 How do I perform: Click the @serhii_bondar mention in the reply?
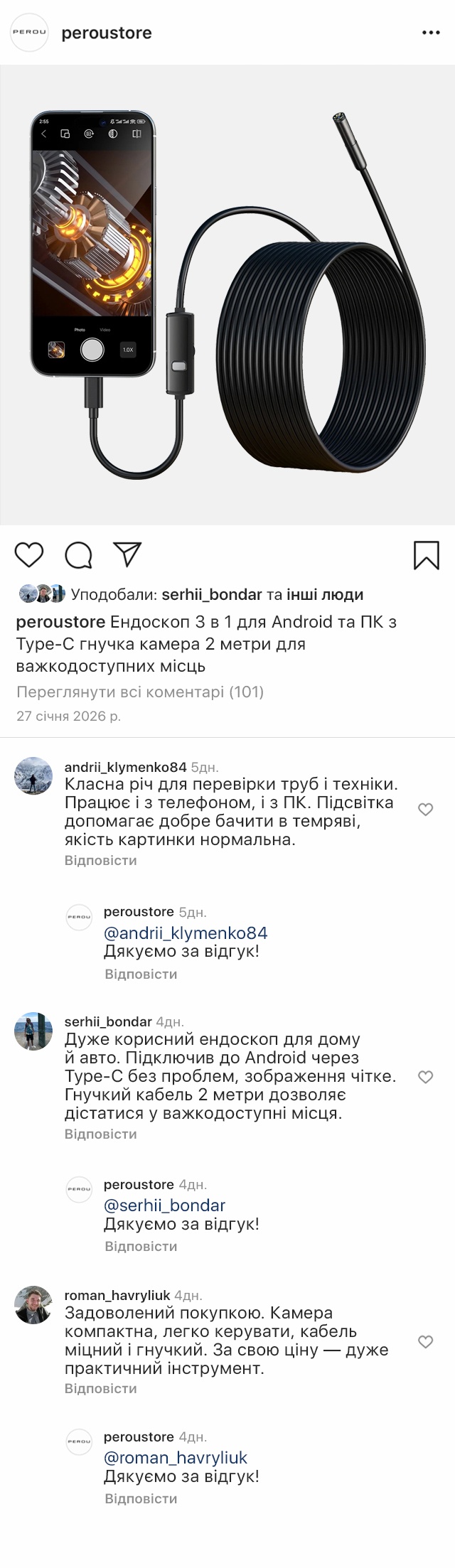(164, 1205)
